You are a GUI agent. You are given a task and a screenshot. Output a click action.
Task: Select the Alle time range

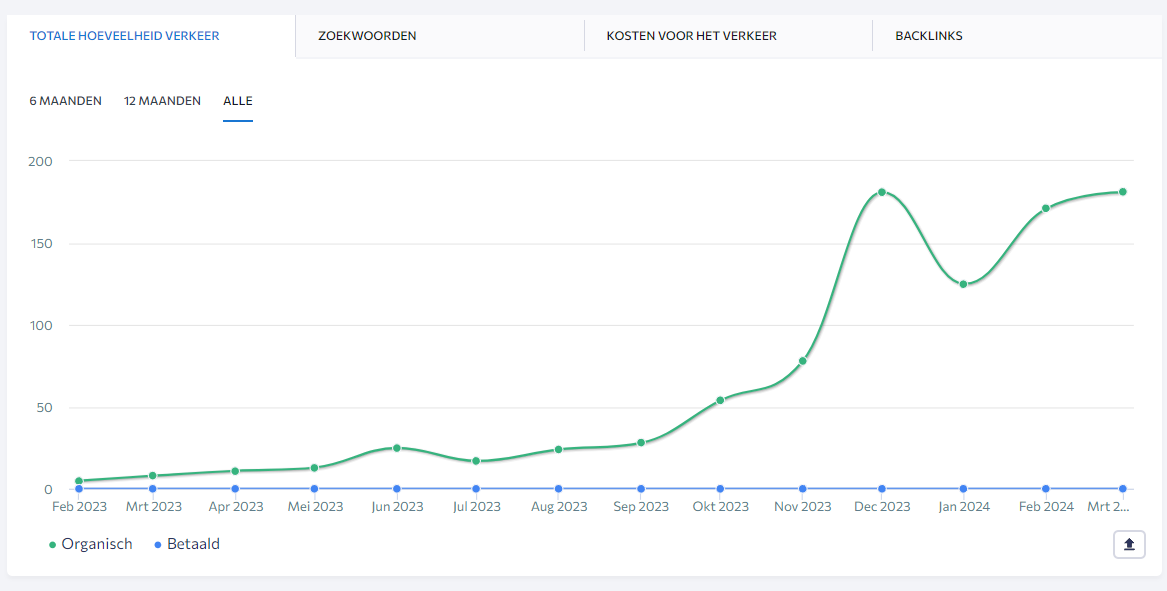tap(238, 100)
